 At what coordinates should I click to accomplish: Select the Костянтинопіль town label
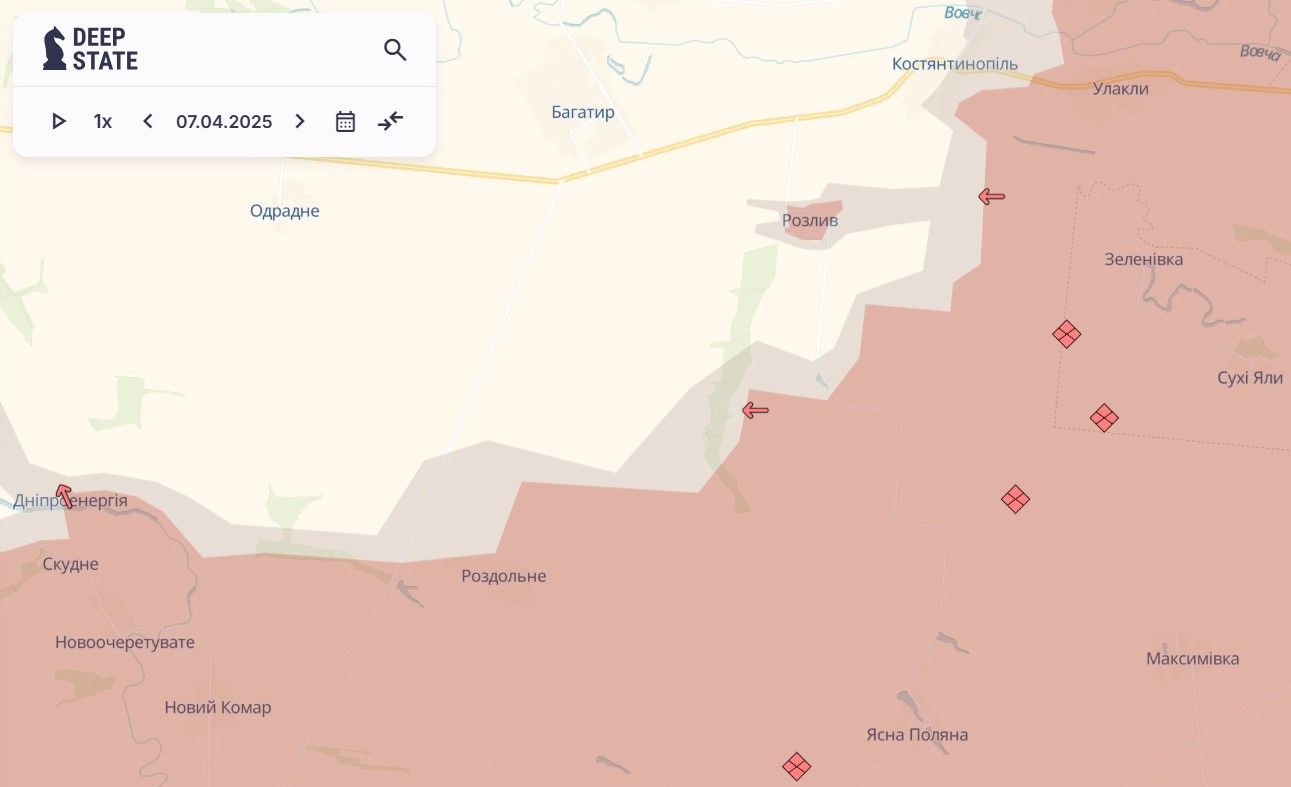click(955, 64)
